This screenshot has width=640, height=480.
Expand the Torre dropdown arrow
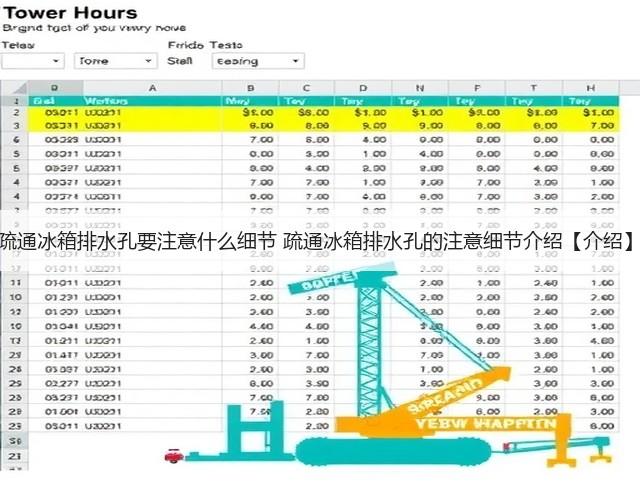pos(149,61)
